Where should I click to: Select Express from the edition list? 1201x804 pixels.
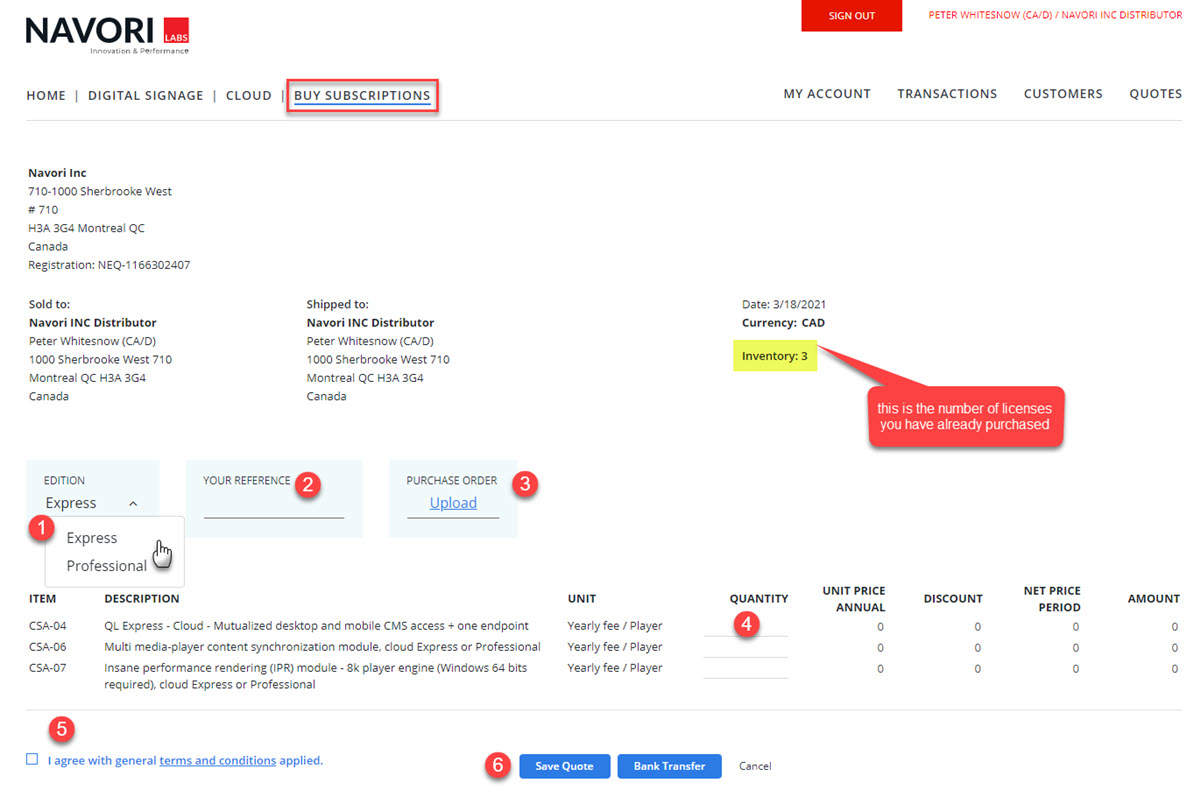coord(92,538)
